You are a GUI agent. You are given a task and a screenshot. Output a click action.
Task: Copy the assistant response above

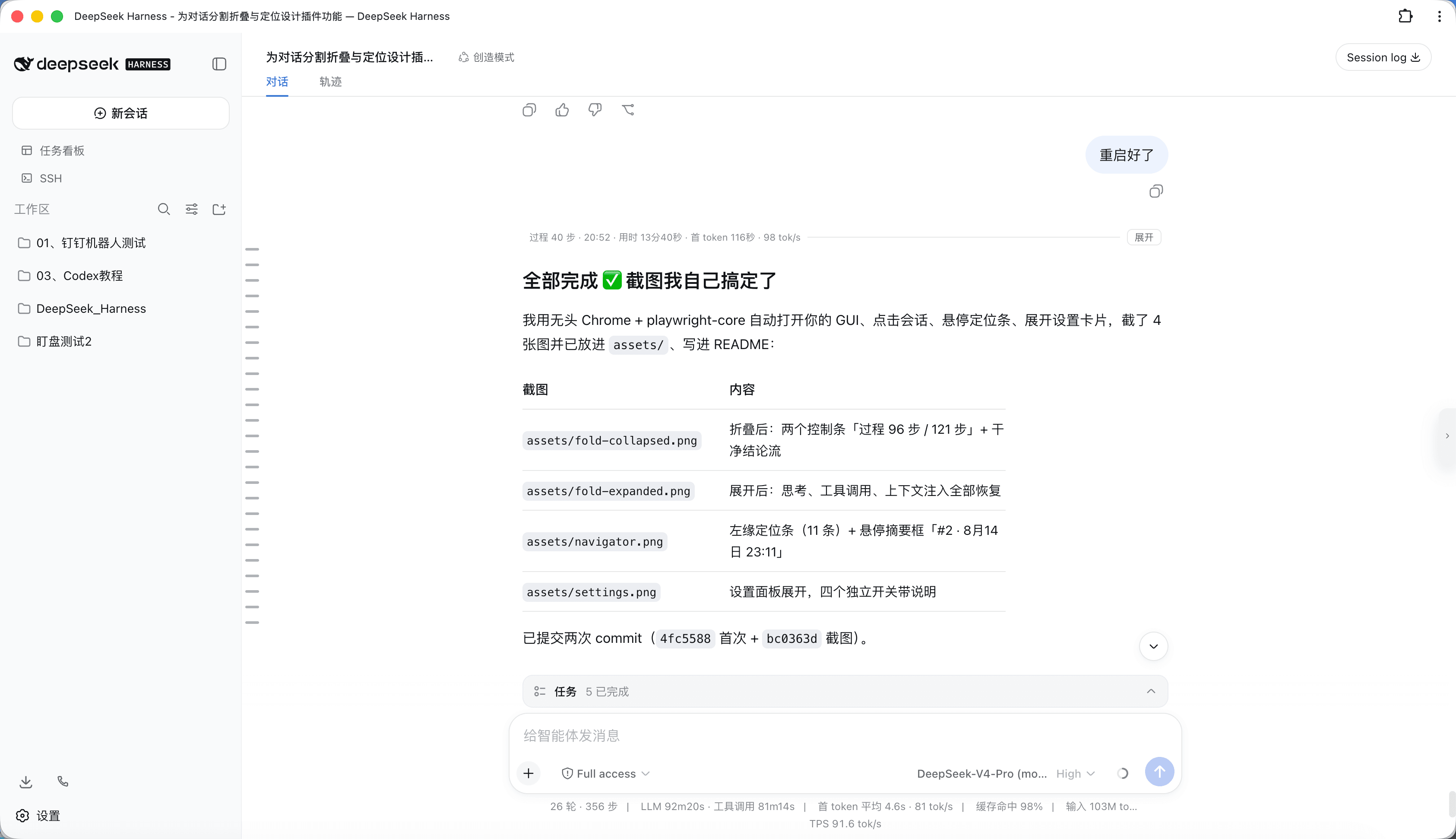[529, 110]
